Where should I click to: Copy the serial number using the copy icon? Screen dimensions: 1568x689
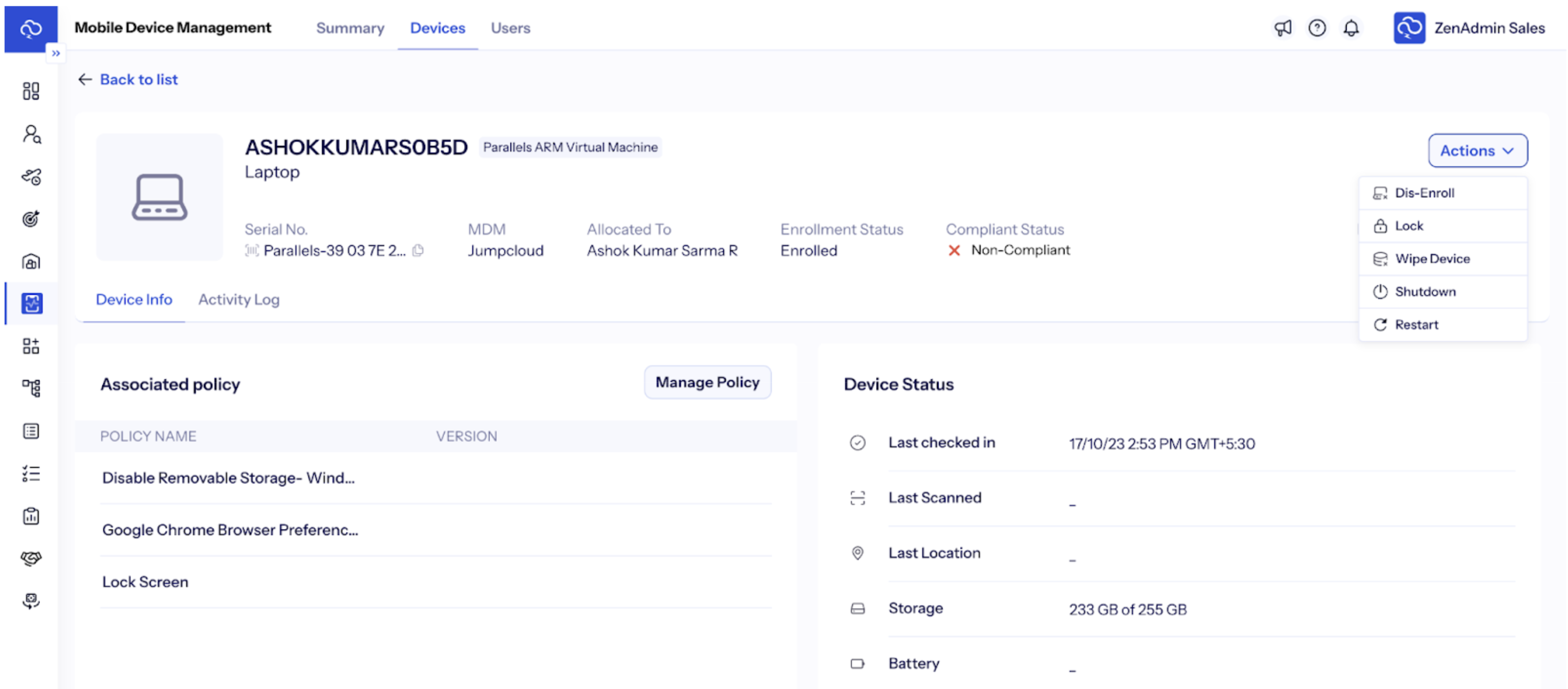(x=418, y=250)
